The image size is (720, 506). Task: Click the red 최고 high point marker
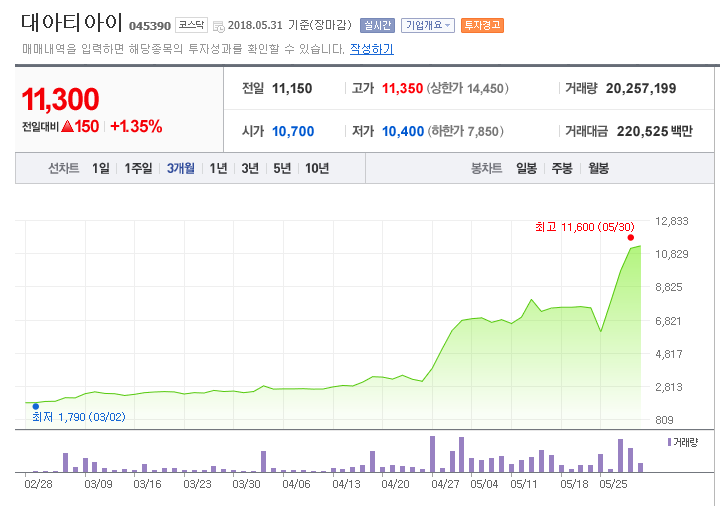click(x=630, y=237)
